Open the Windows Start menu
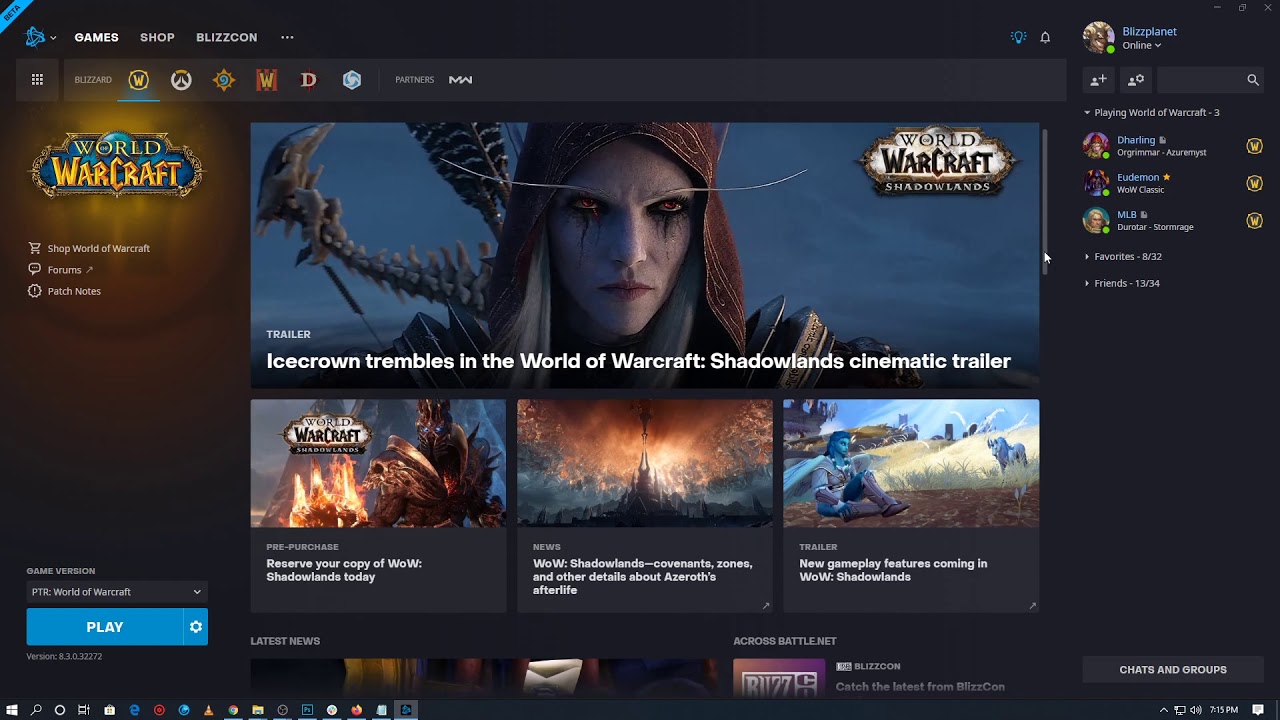This screenshot has height=720, width=1280. point(12,710)
